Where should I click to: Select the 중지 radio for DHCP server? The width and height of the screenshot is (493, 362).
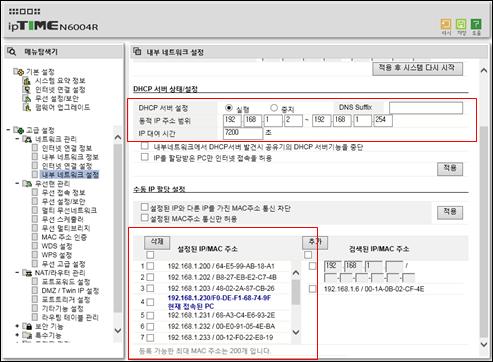tap(274, 108)
